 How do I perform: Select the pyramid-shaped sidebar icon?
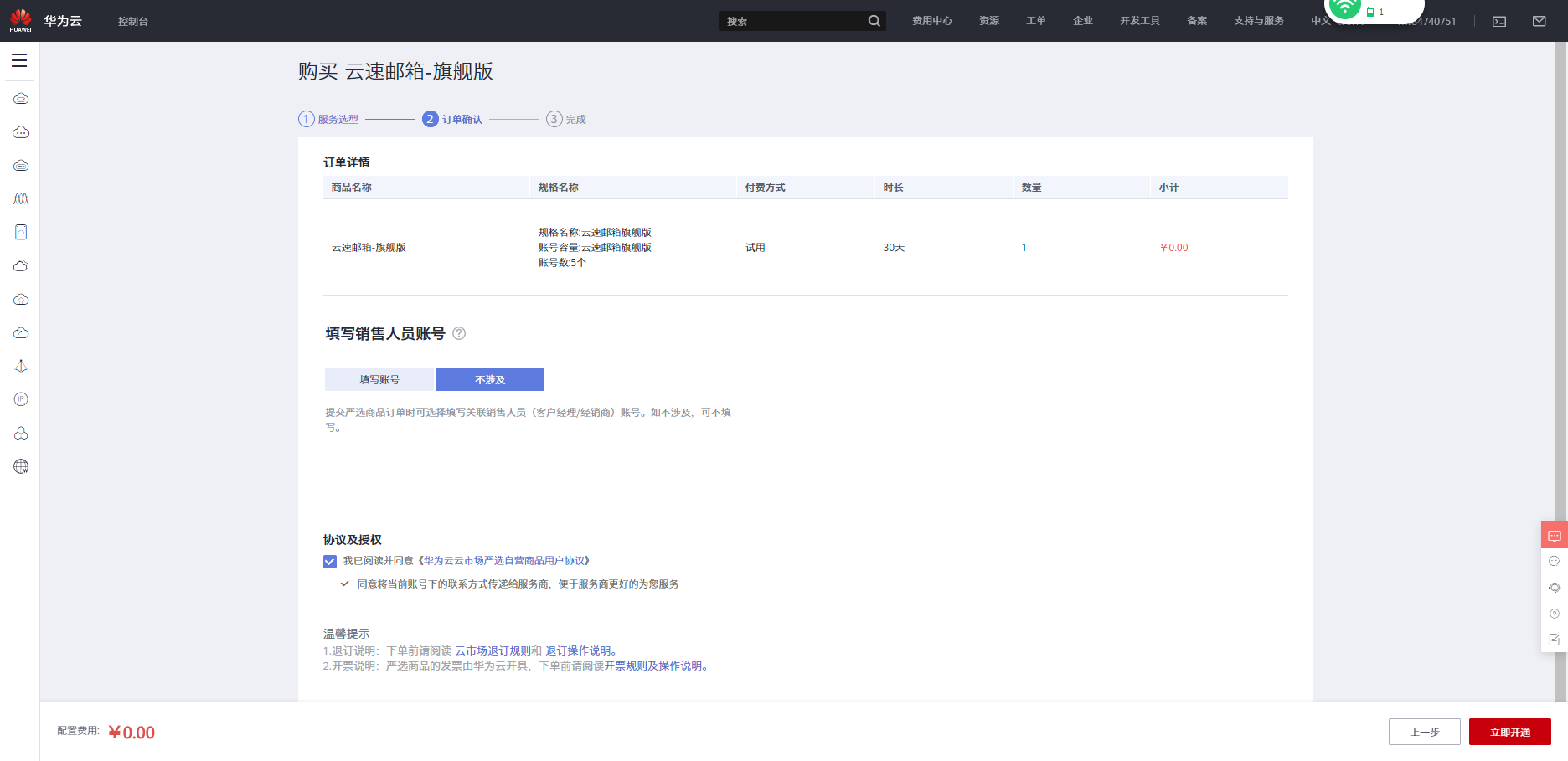[x=21, y=367]
